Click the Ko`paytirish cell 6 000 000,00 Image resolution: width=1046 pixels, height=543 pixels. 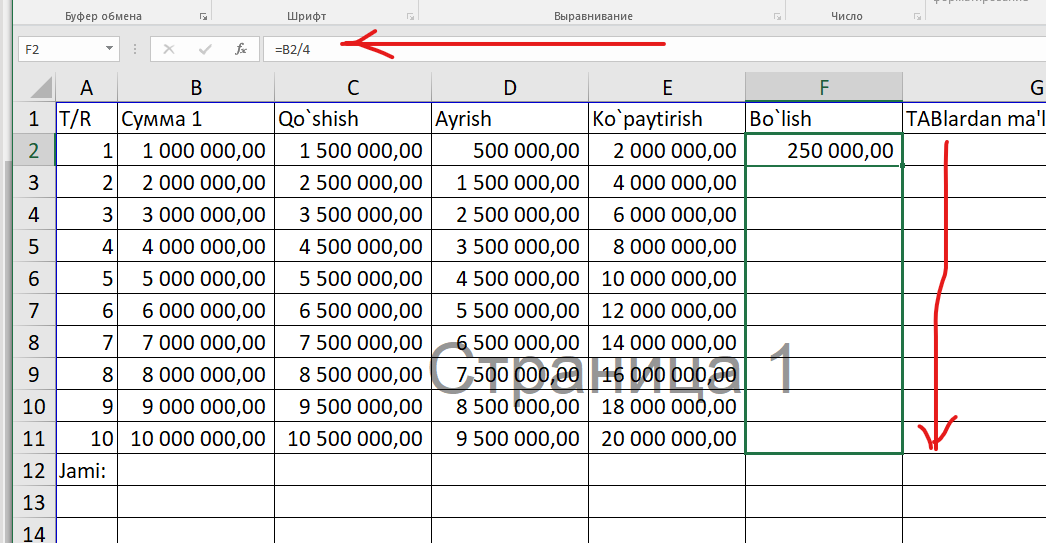[x=667, y=214]
